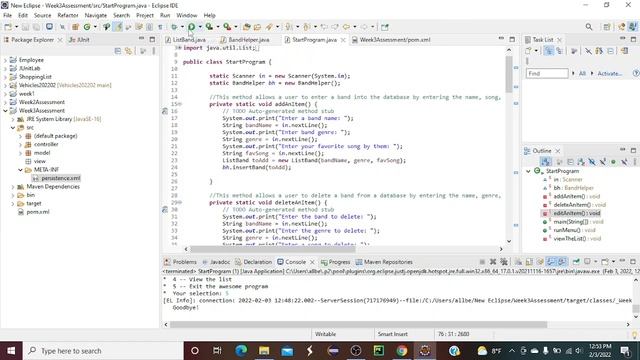Click the Pin Console icon
Viewport: 640px width, 360px height.
576,262
